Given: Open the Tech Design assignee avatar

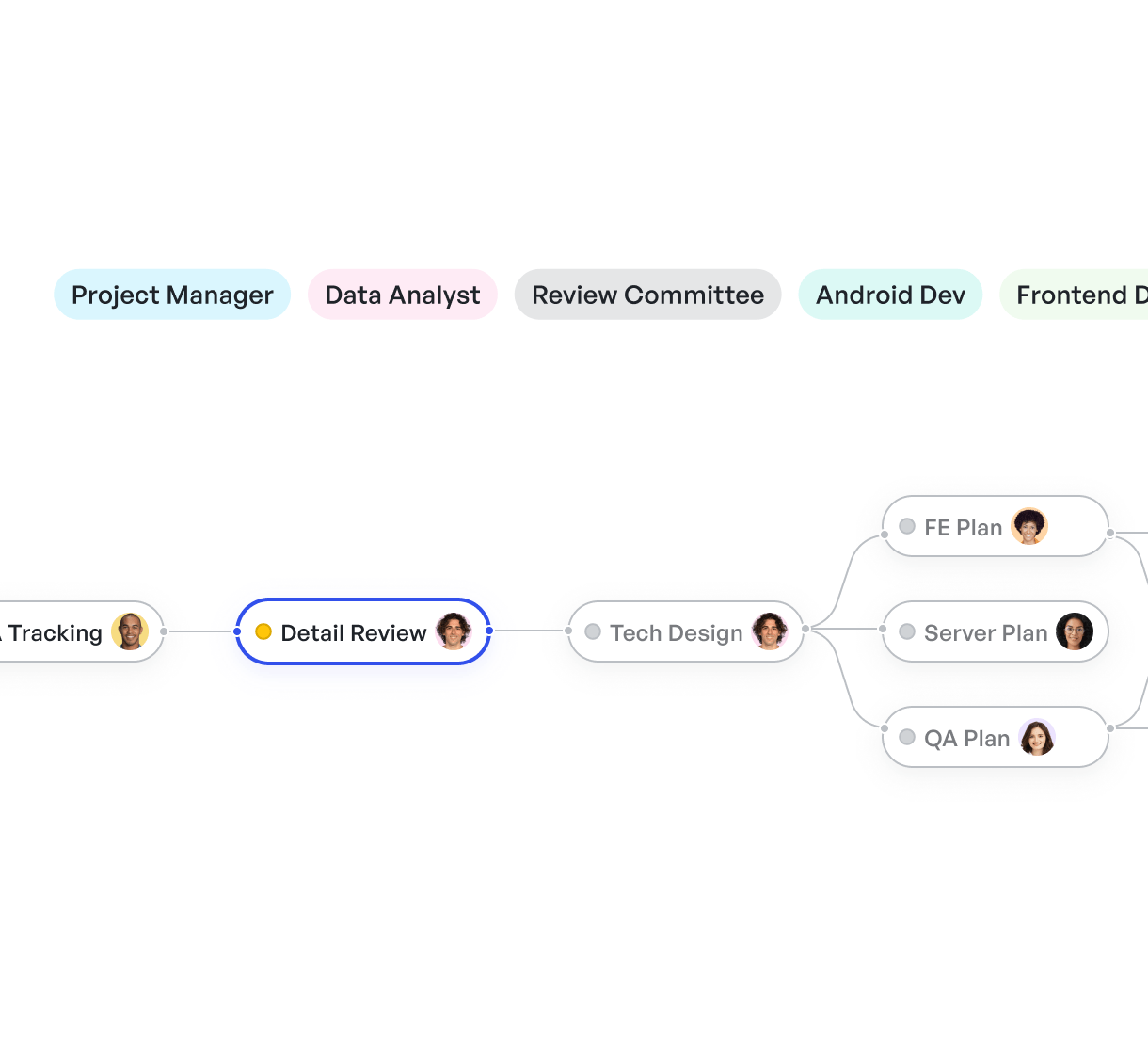Looking at the screenshot, I should [x=770, y=631].
